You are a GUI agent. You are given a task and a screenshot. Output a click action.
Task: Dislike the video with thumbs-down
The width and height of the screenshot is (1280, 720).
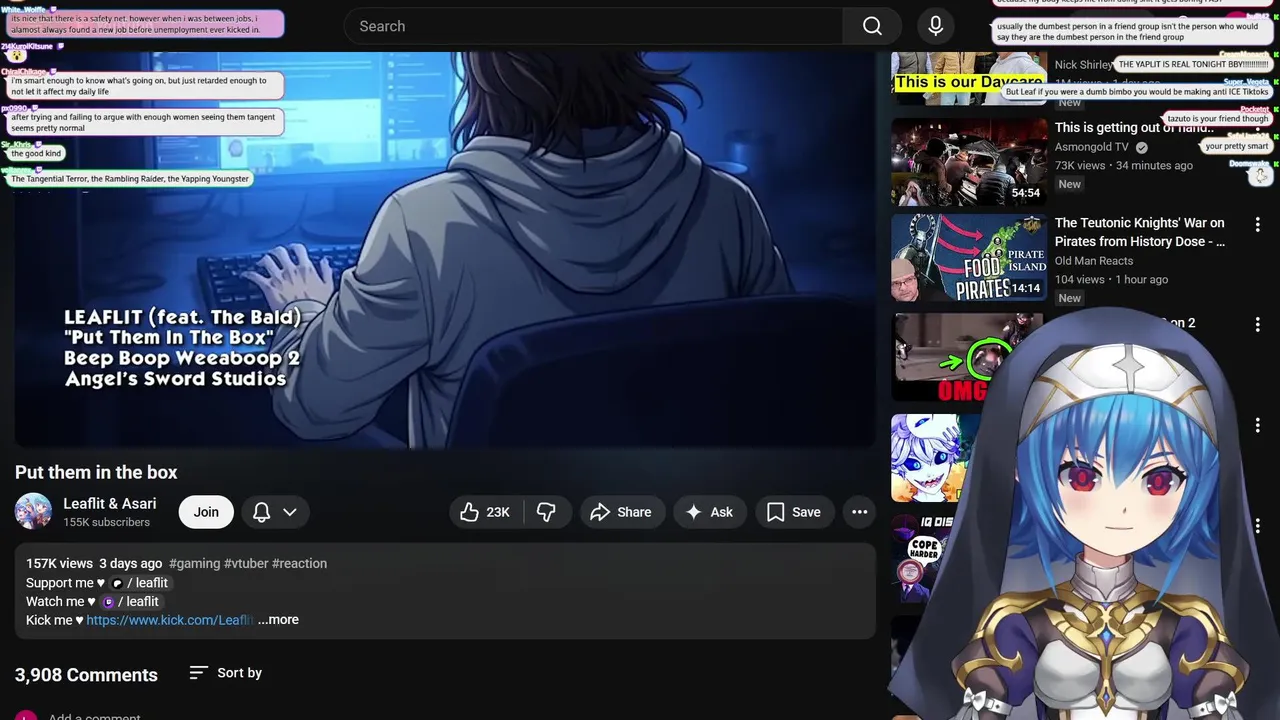(546, 512)
